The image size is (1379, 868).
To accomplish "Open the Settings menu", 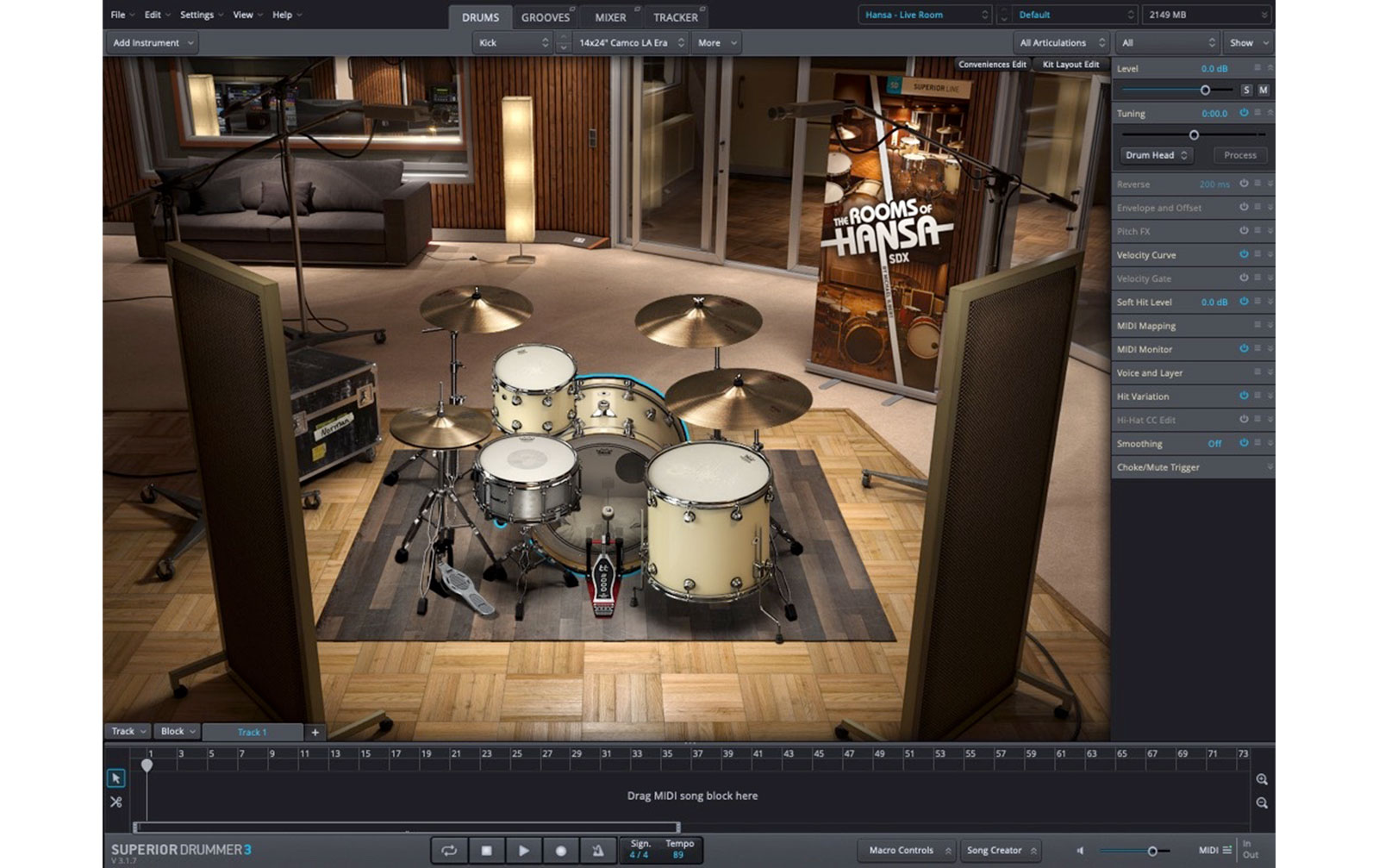I will (201, 15).
